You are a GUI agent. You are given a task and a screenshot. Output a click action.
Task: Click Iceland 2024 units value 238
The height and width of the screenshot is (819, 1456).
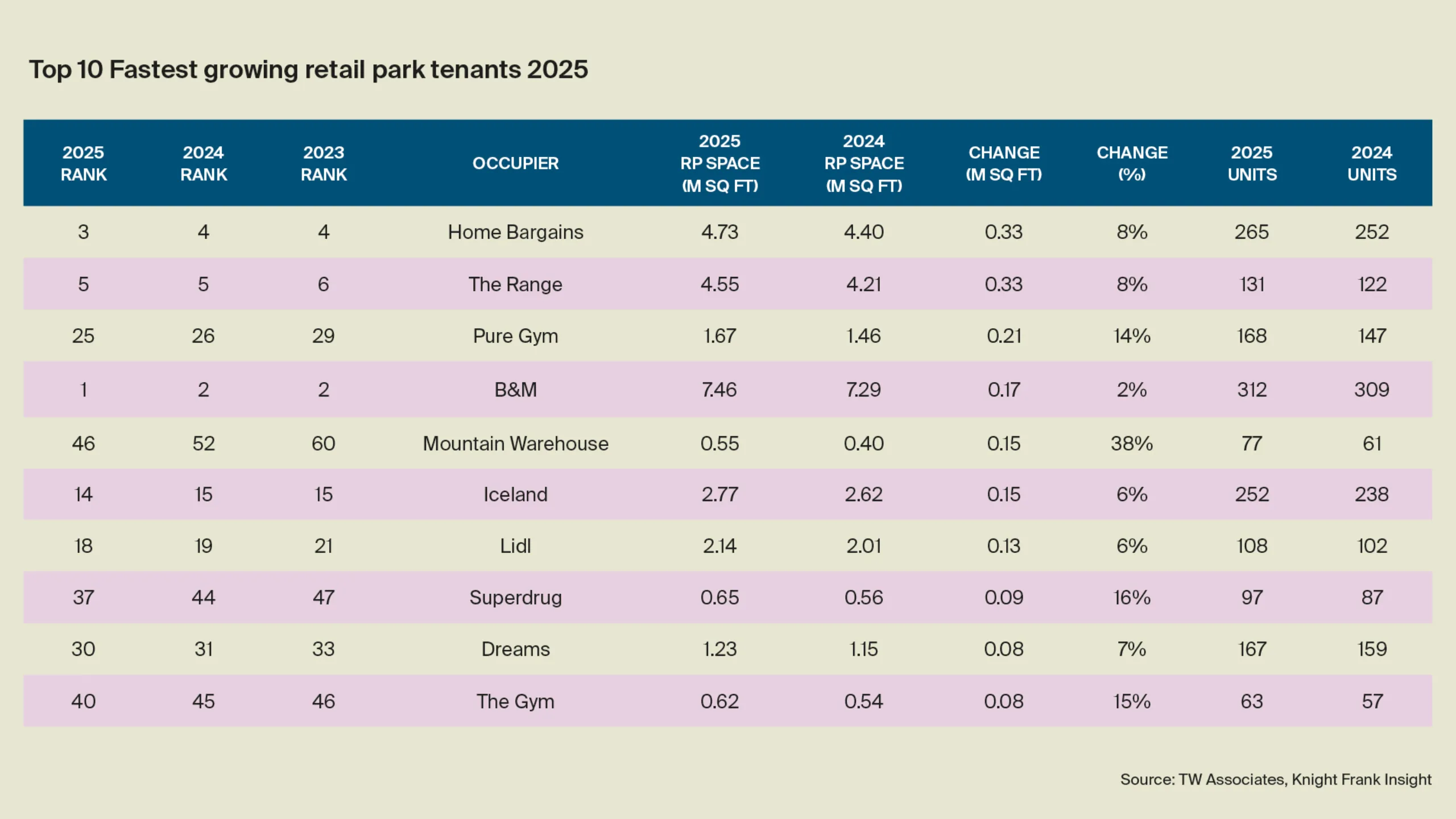(x=1372, y=494)
